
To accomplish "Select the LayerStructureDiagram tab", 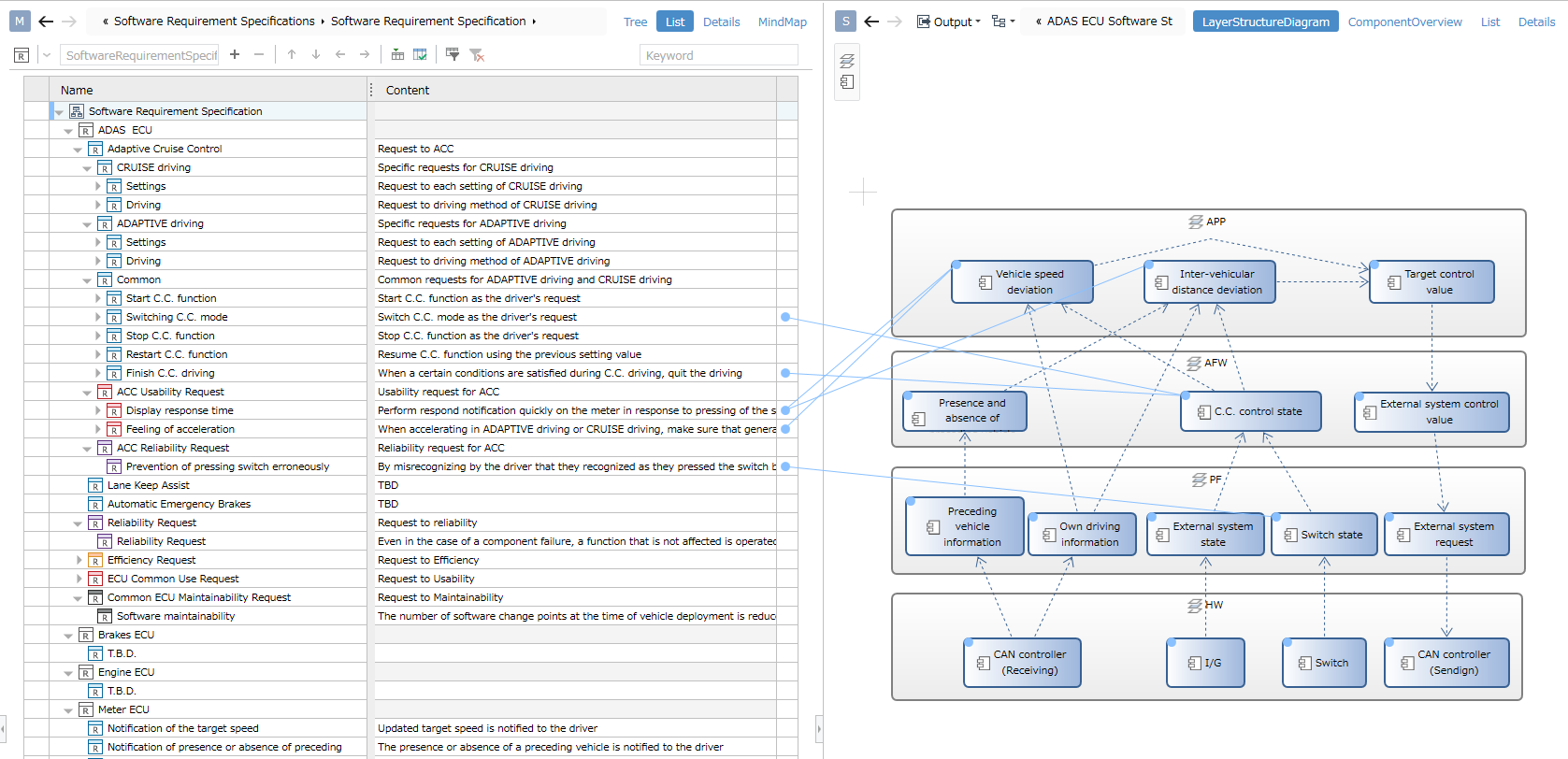I will tap(1266, 21).
